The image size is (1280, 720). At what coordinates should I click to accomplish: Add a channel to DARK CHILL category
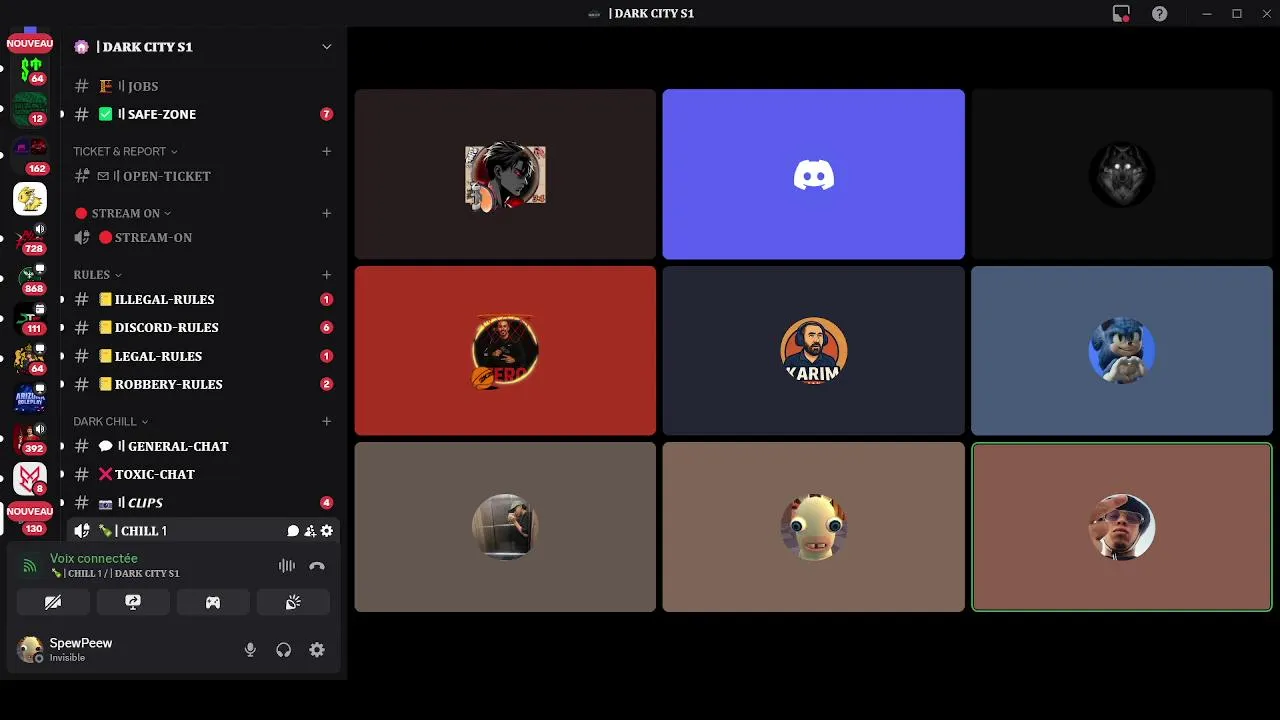(326, 422)
